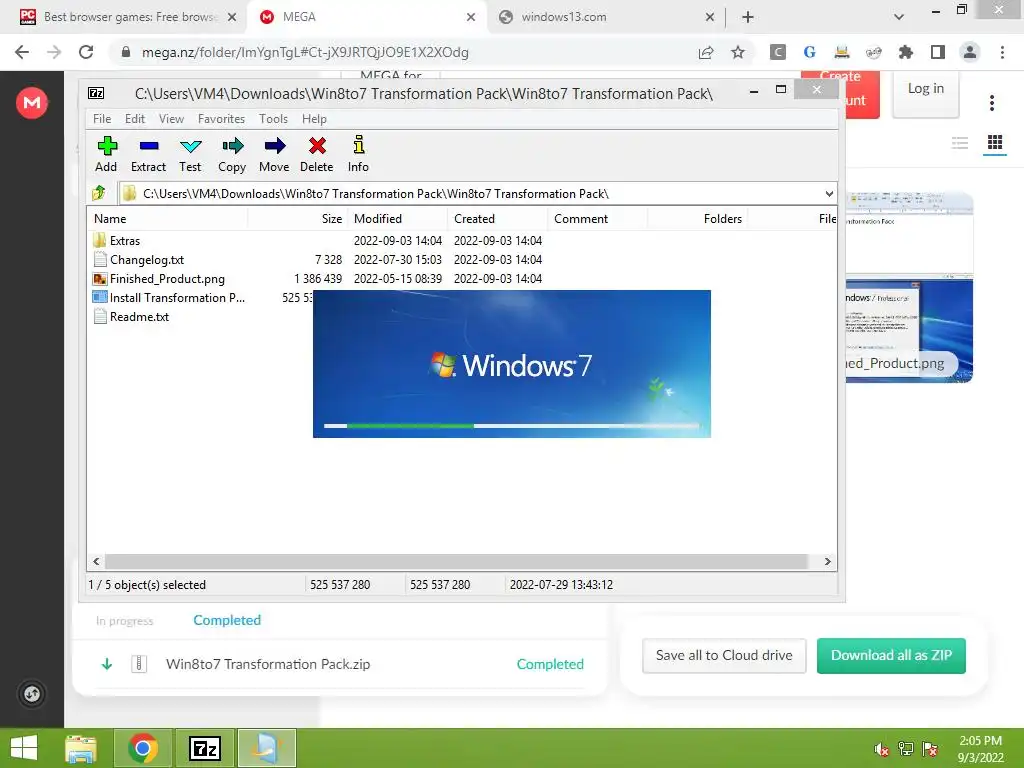Open MEGA three-dot options menu
Image resolution: width=1024 pixels, height=768 pixels.
(992, 103)
